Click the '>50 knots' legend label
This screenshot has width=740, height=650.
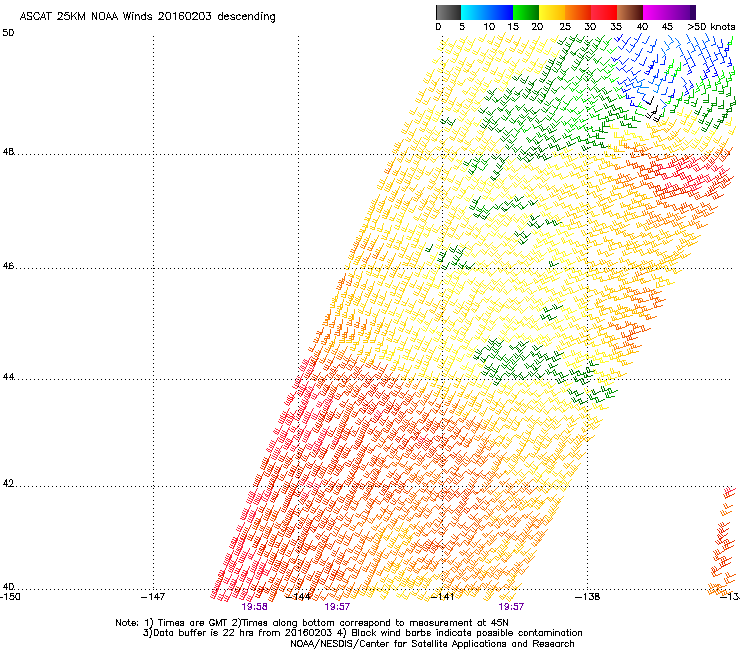712,27
